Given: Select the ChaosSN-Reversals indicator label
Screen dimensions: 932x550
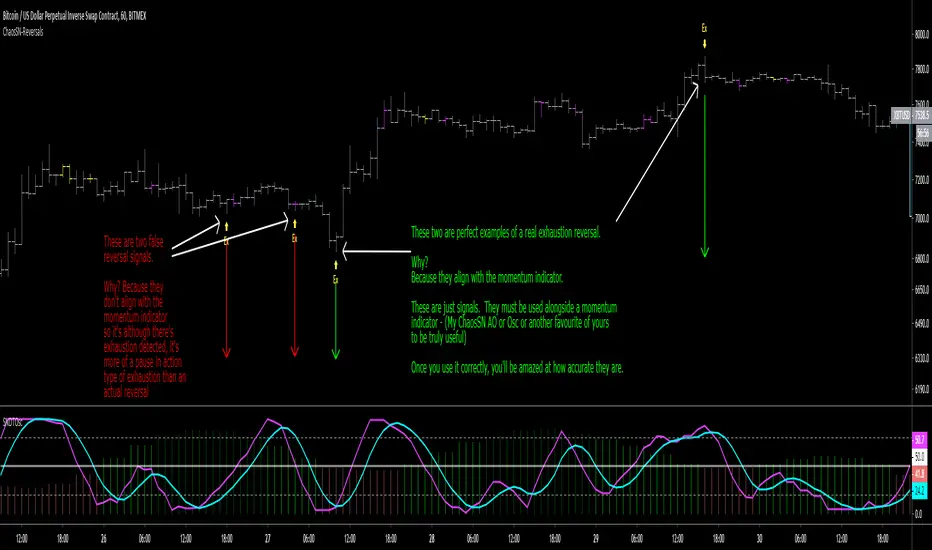Looking at the screenshot, I should pos(23,32).
